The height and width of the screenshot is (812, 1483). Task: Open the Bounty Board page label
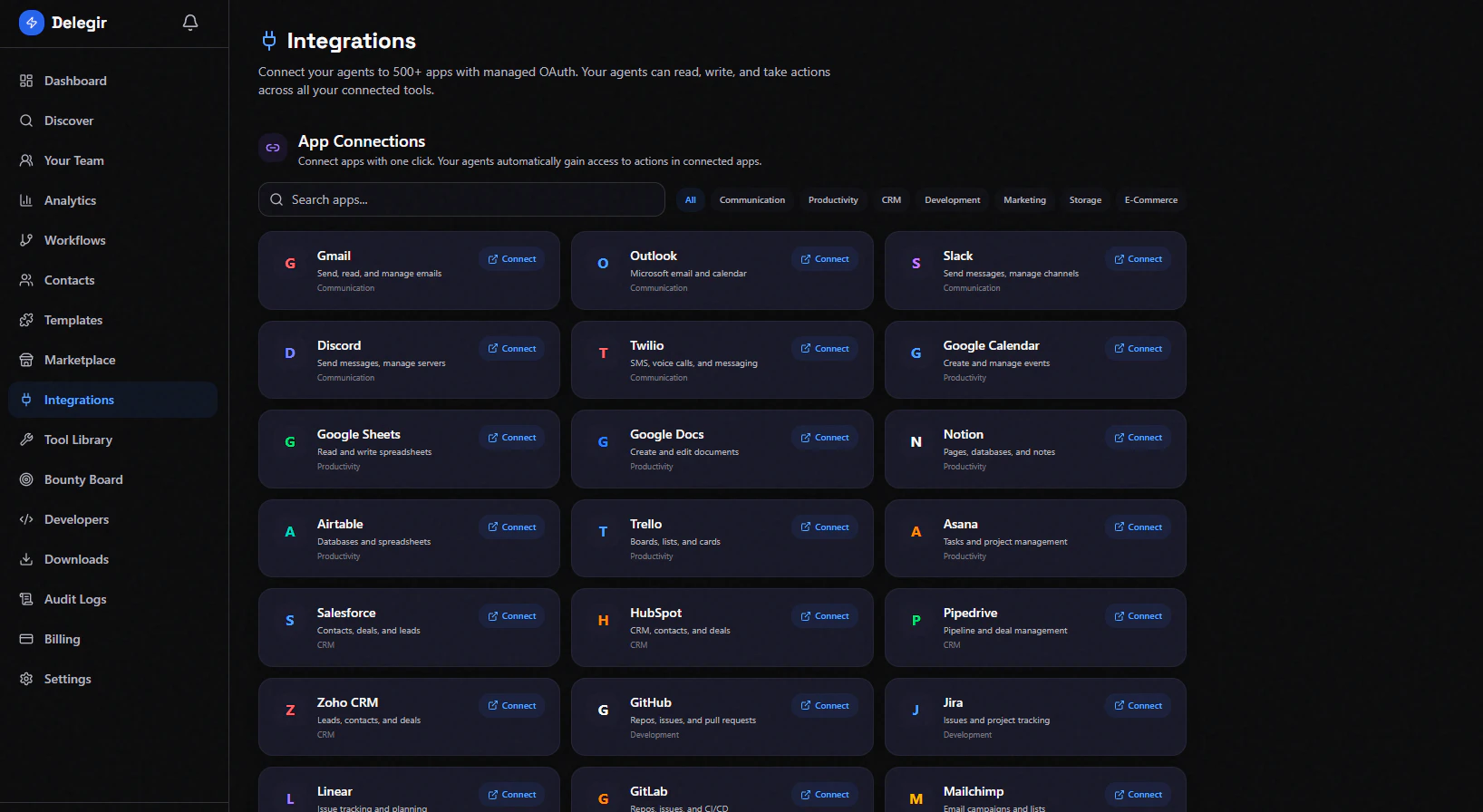click(83, 479)
